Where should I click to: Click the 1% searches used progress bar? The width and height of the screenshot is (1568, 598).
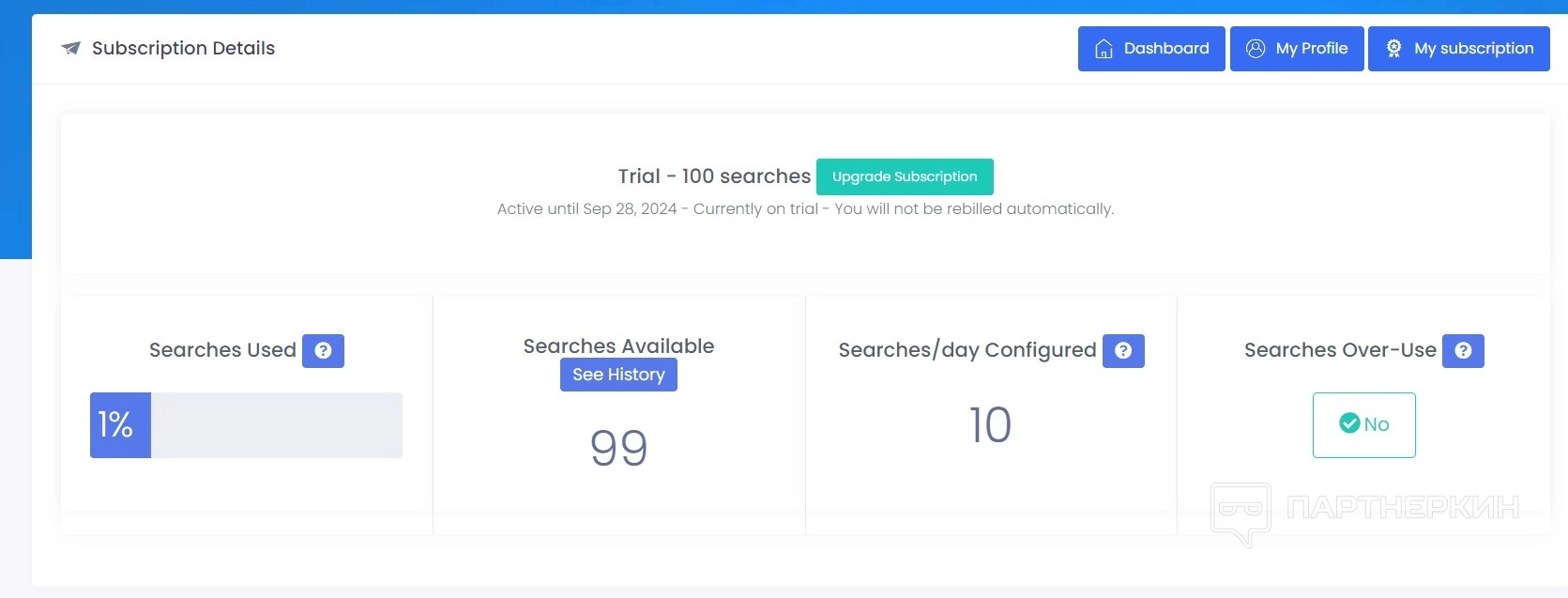point(246,425)
